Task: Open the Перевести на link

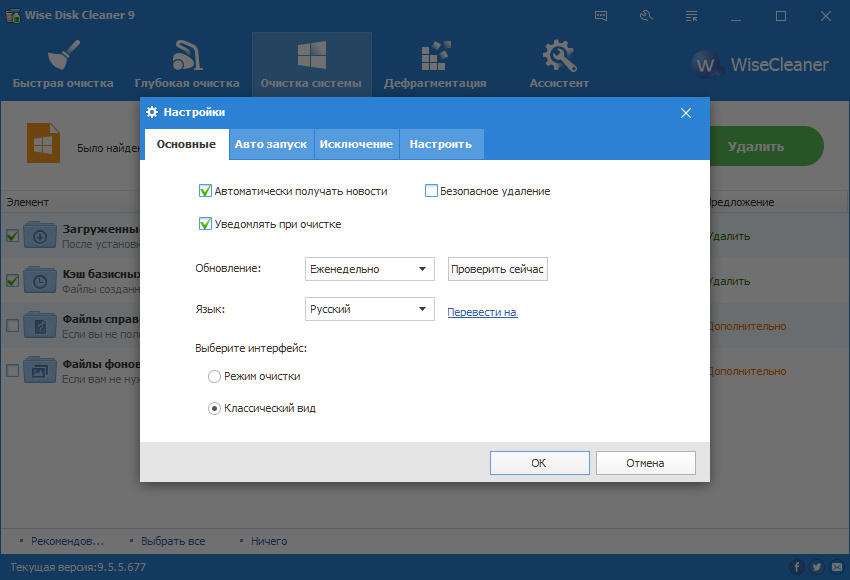Action: coord(482,312)
